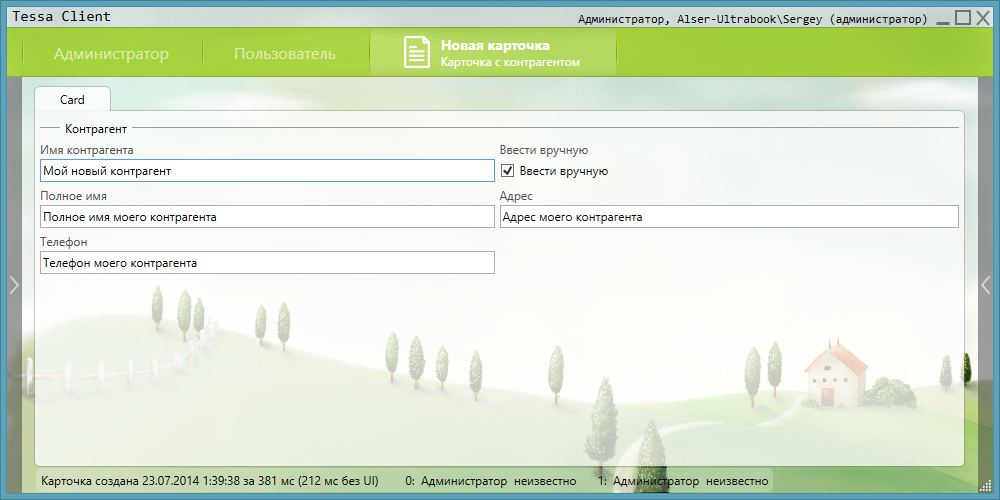Viewport: 1000px width, 500px height.
Task: Click the Адрес text field
Action: tap(728, 217)
